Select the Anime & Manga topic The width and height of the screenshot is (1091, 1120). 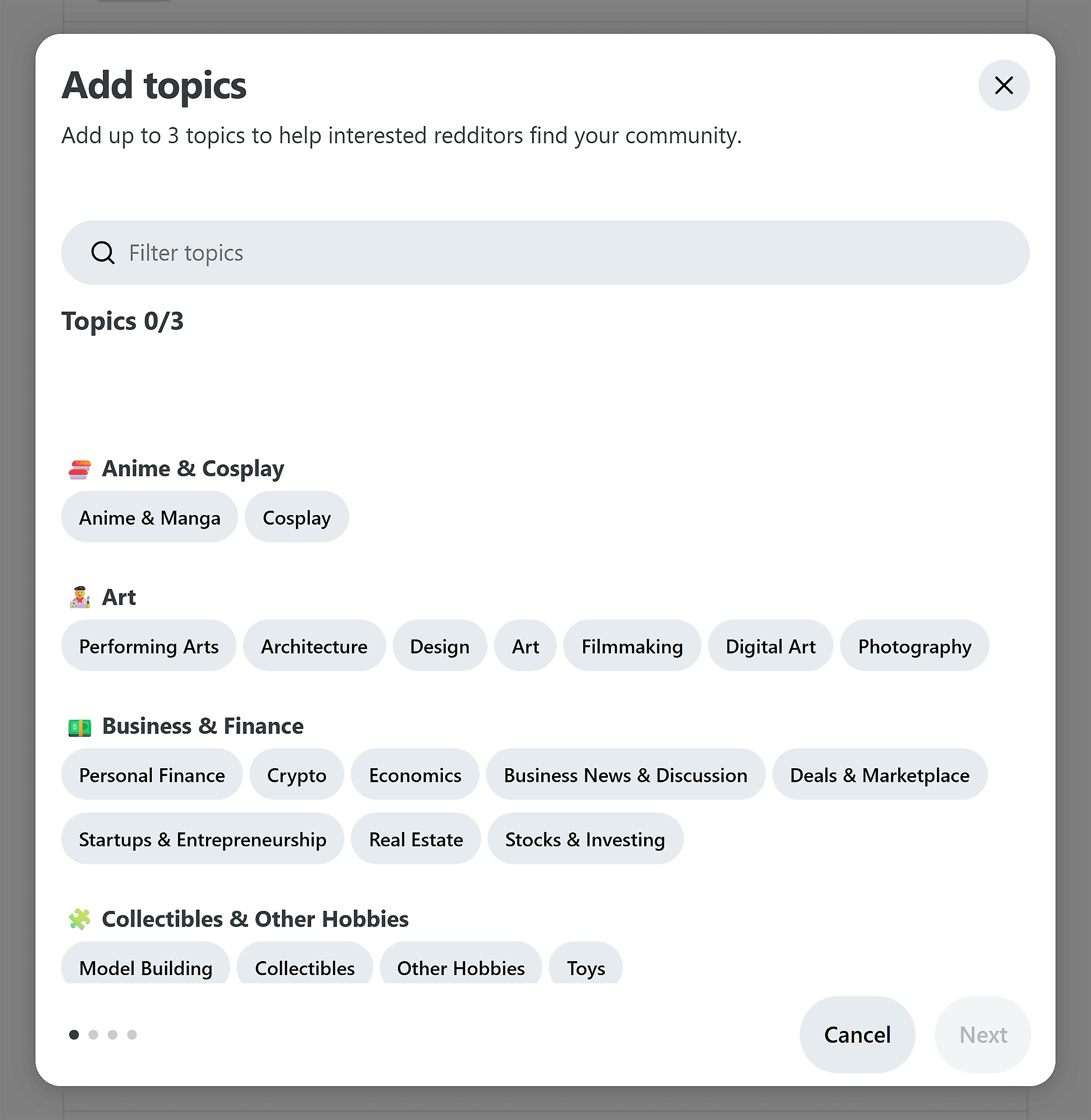click(150, 517)
